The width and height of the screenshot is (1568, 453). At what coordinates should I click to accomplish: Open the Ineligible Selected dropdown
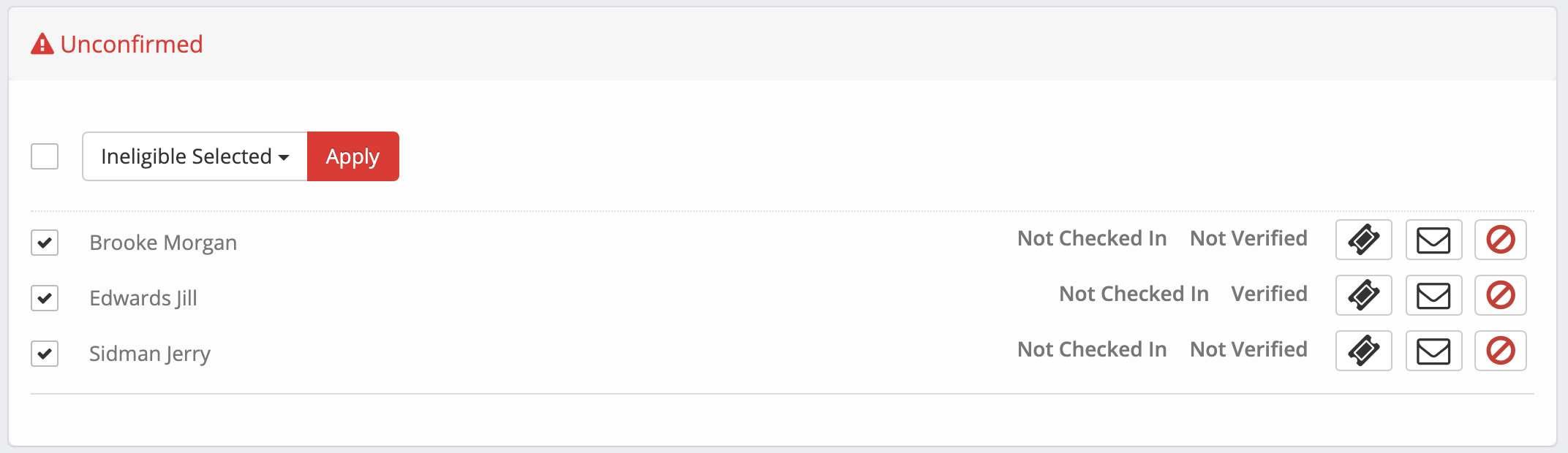[x=195, y=156]
